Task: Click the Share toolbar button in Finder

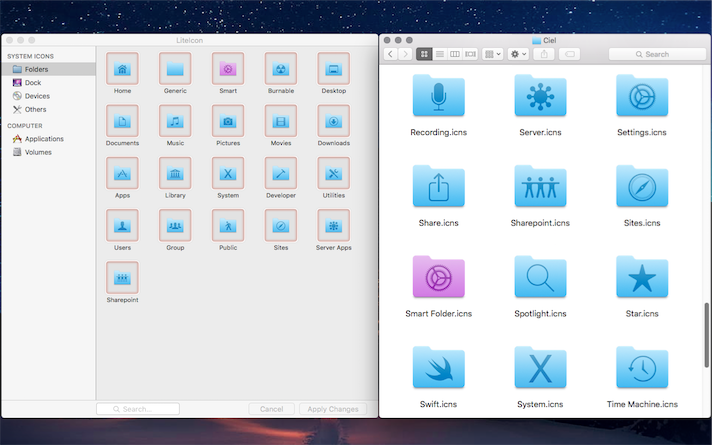Action: 544,54
